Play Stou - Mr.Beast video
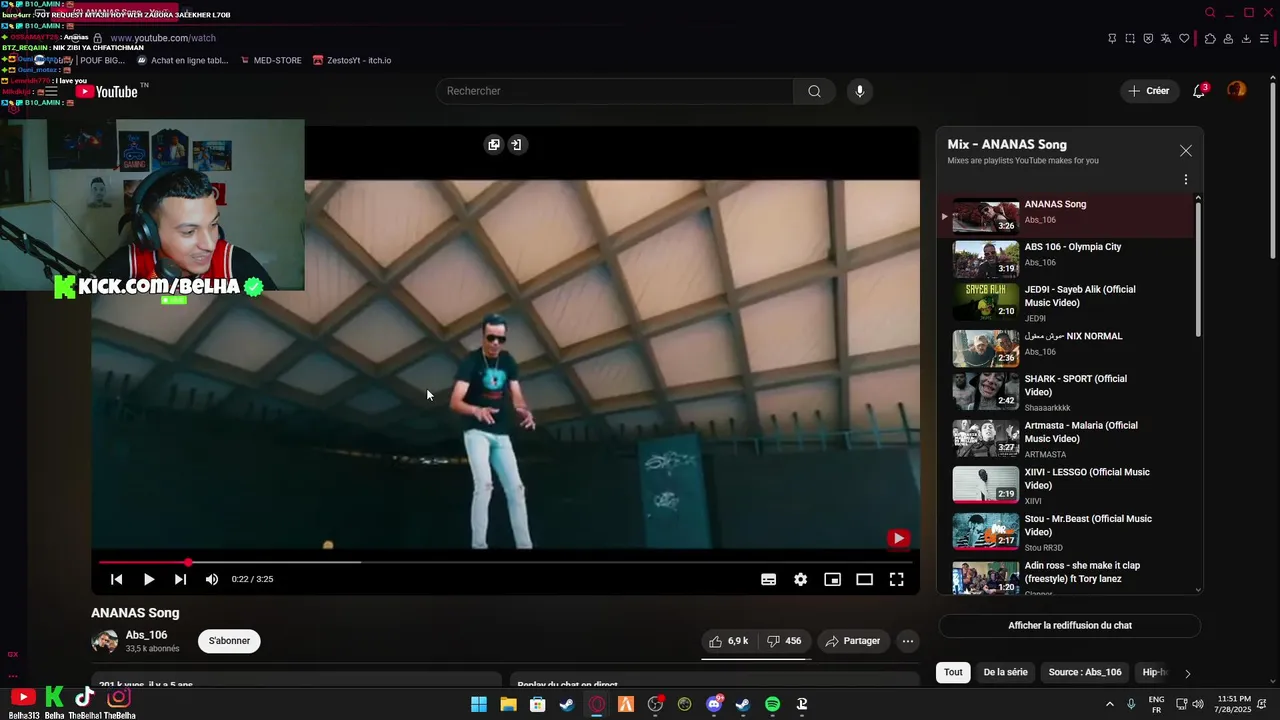 (x=1066, y=533)
